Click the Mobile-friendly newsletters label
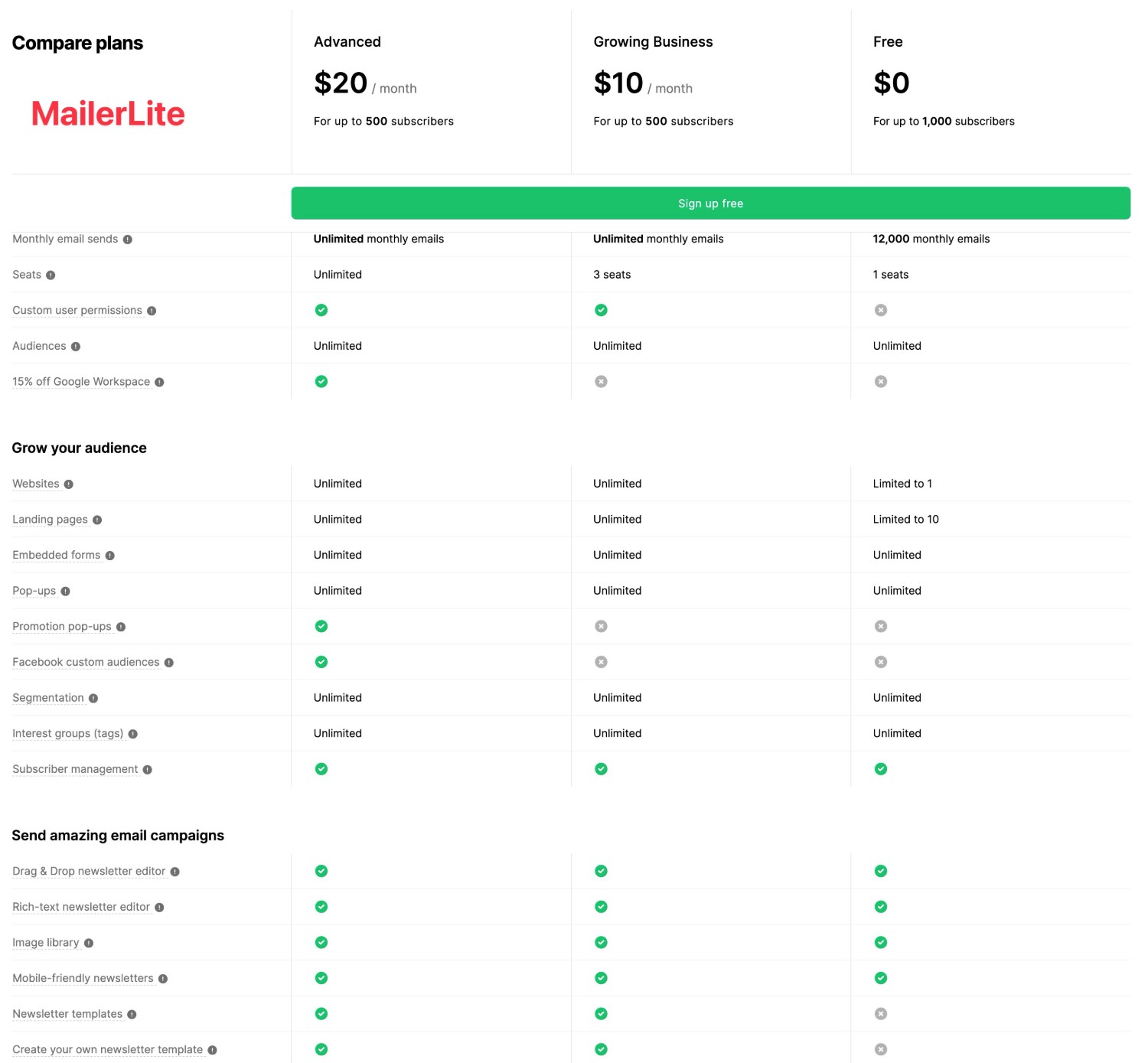The width and height of the screenshot is (1148, 1063). click(x=83, y=978)
